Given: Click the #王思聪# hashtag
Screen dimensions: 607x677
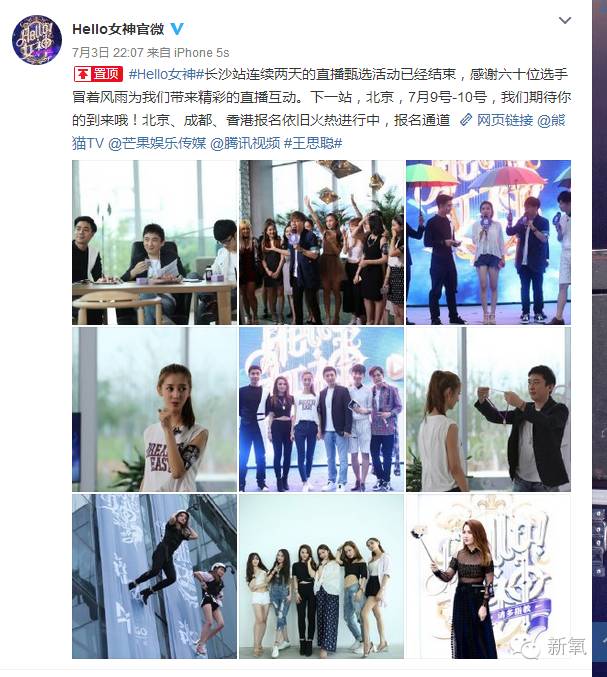Looking at the screenshot, I should [x=313, y=143].
